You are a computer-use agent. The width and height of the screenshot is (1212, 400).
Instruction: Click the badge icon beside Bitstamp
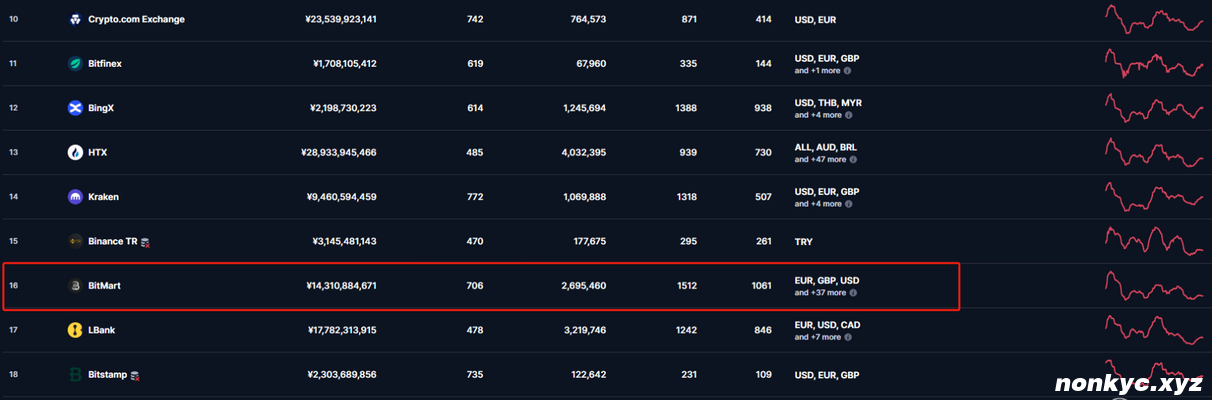(135, 375)
